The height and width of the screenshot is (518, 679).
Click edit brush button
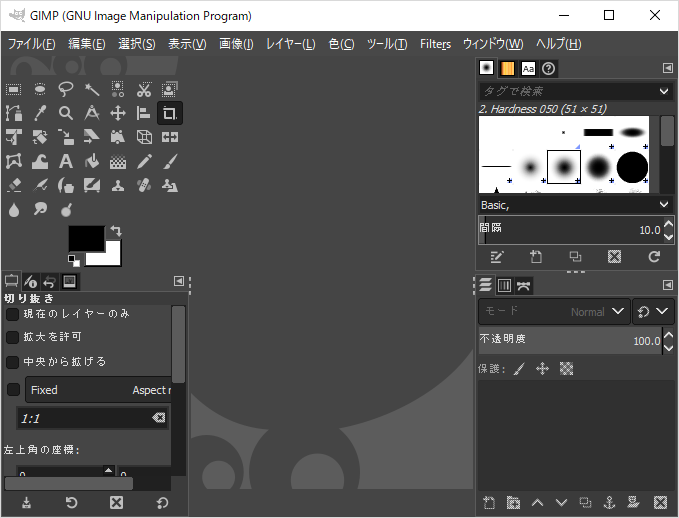(x=497, y=257)
